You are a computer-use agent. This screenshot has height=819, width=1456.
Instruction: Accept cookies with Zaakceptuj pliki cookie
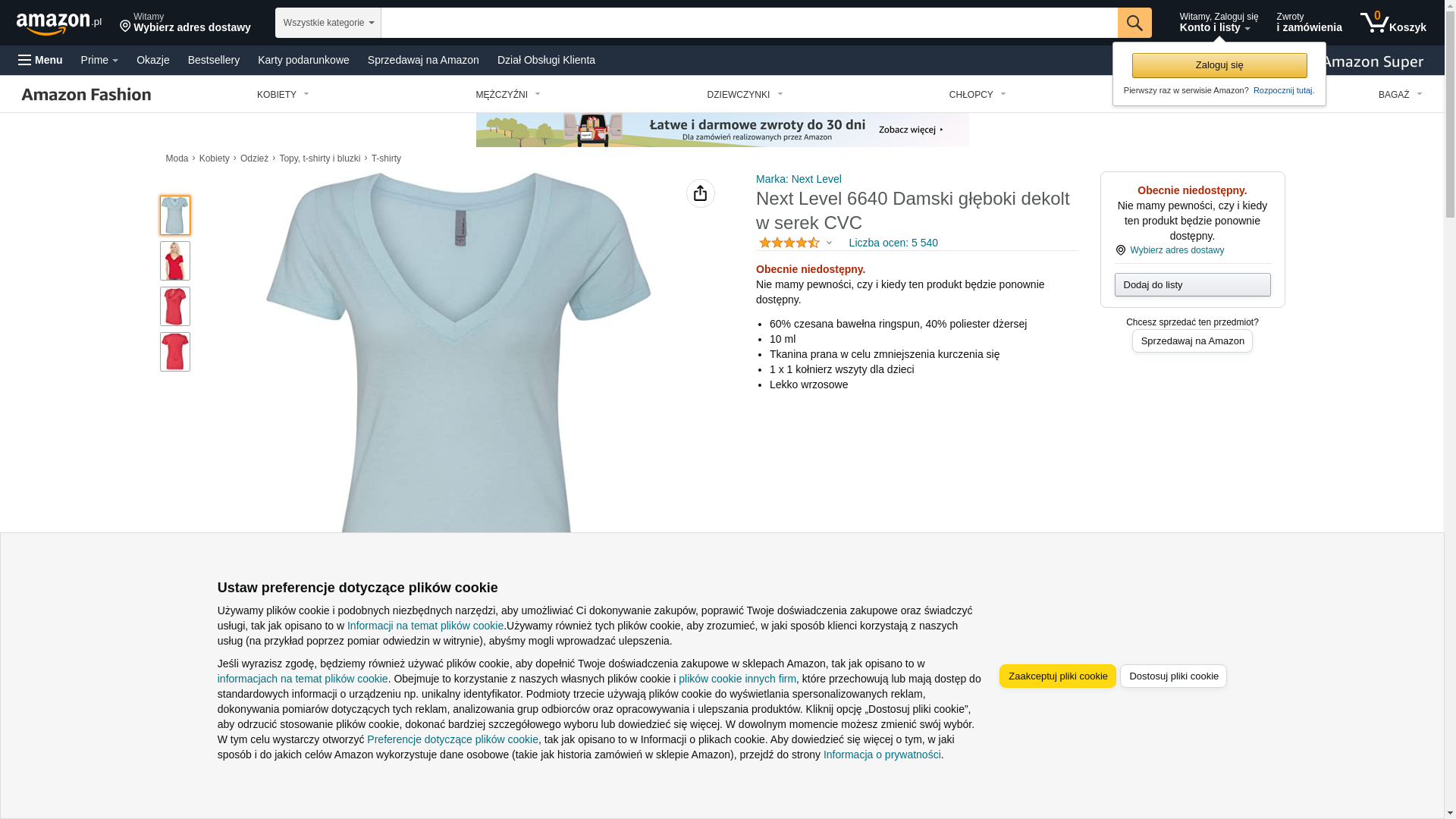pyautogui.click(x=1057, y=676)
